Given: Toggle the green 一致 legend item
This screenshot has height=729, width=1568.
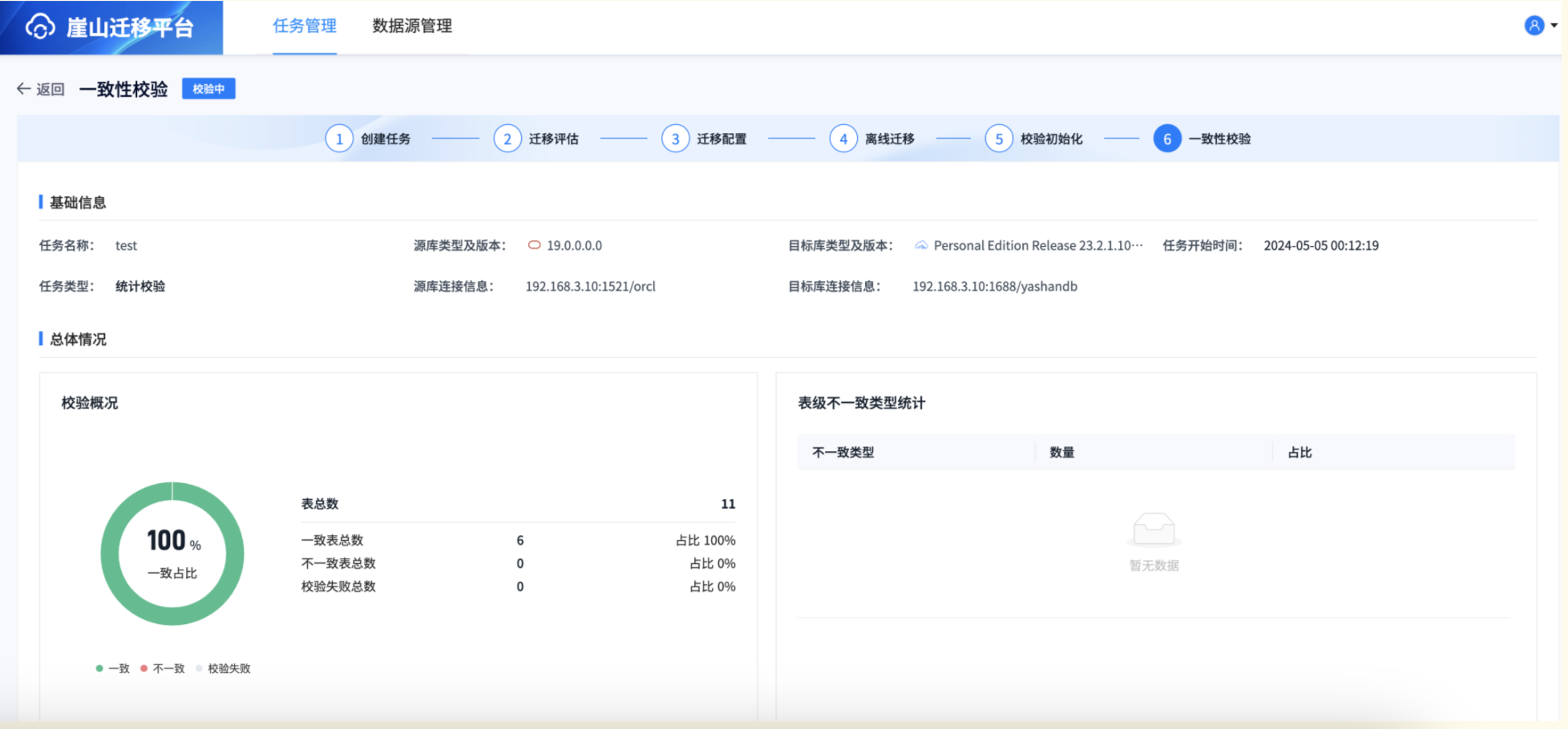Looking at the screenshot, I should click(x=113, y=668).
